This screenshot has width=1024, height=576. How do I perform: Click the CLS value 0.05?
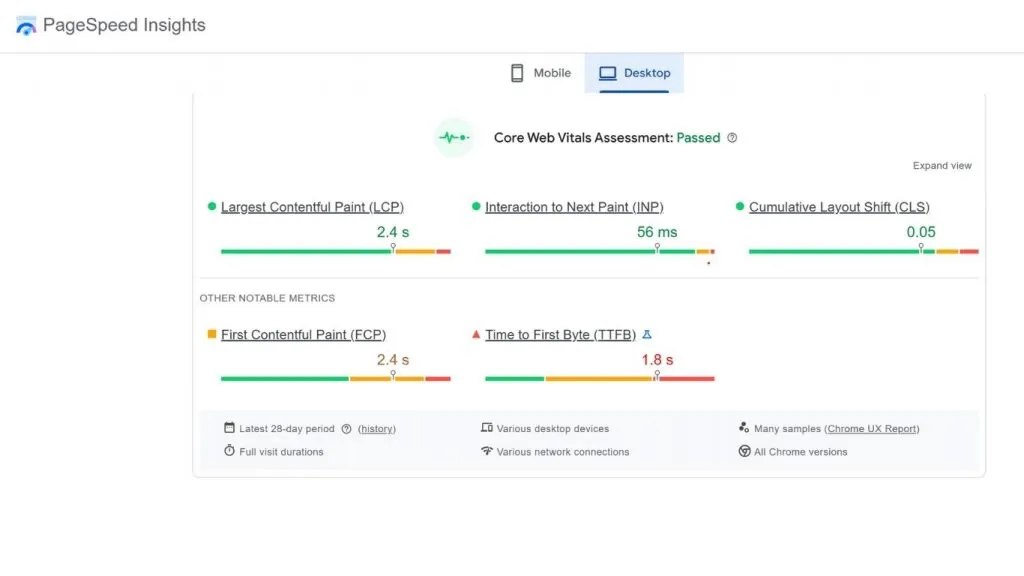coord(921,232)
